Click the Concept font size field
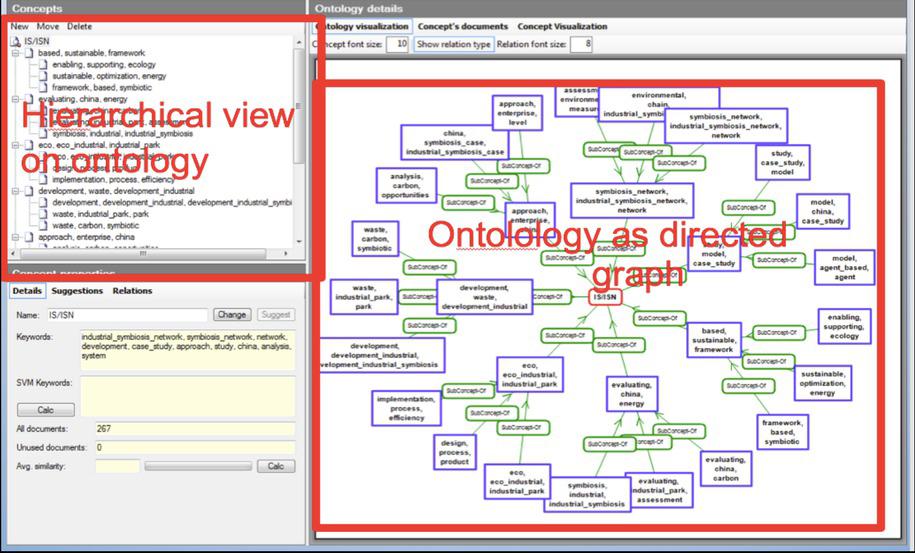This screenshot has height=553, width=915. pyautogui.click(x=397, y=45)
